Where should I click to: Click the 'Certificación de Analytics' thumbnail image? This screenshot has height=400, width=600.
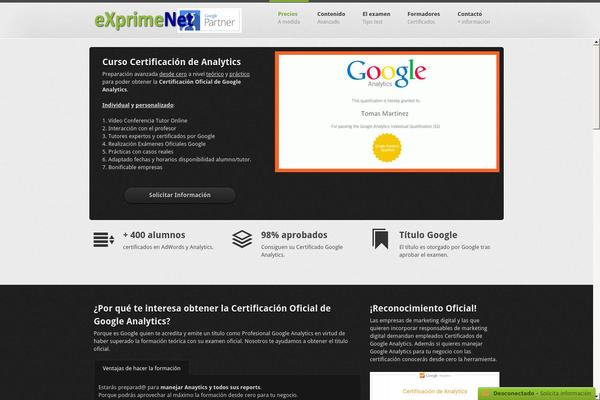434,386
